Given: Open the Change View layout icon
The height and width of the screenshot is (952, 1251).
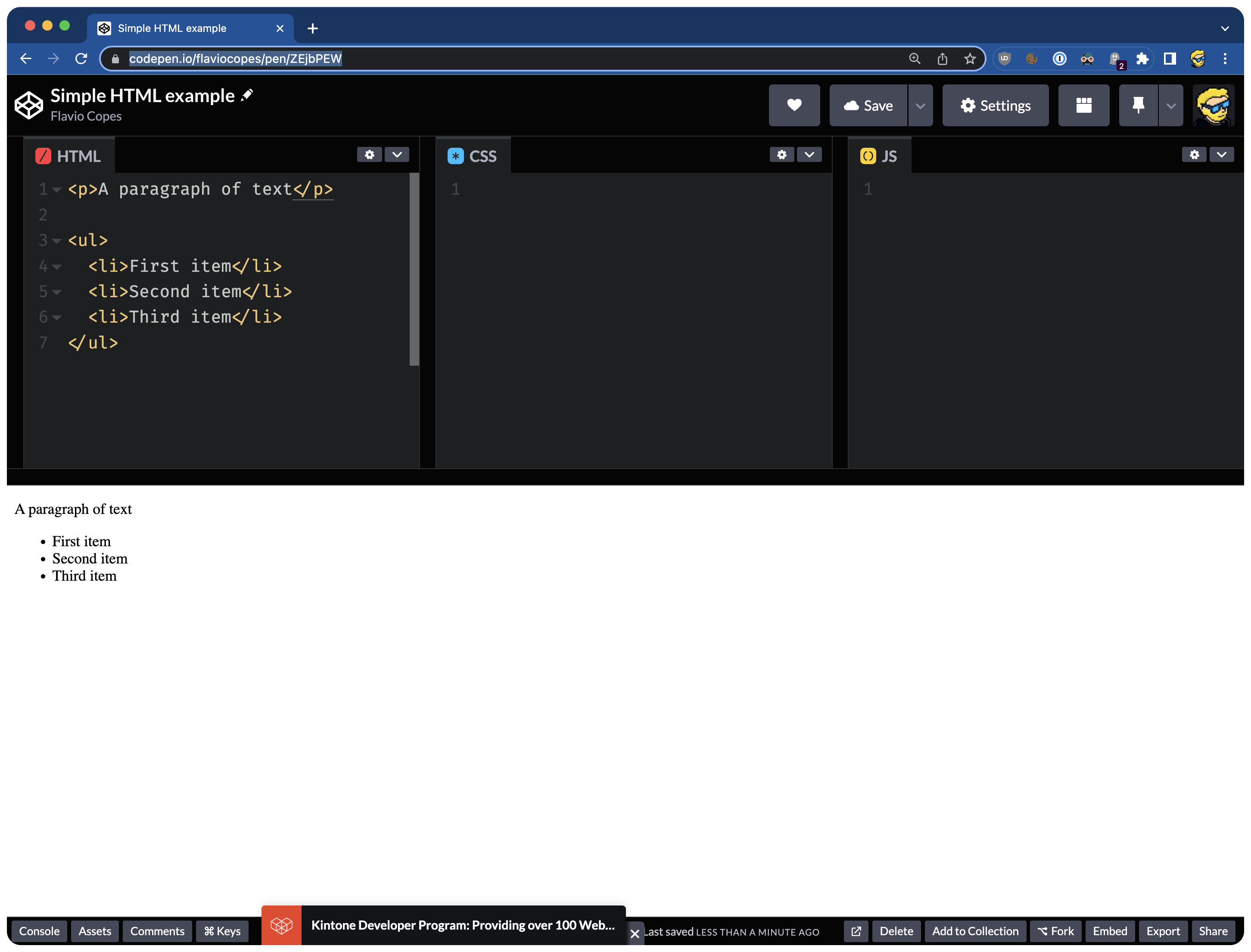Looking at the screenshot, I should pyautogui.click(x=1083, y=106).
